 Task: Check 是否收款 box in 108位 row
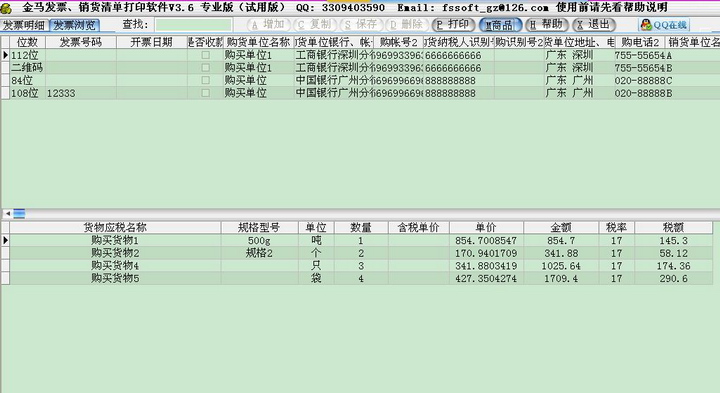pyautogui.click(x=206, y=93)
